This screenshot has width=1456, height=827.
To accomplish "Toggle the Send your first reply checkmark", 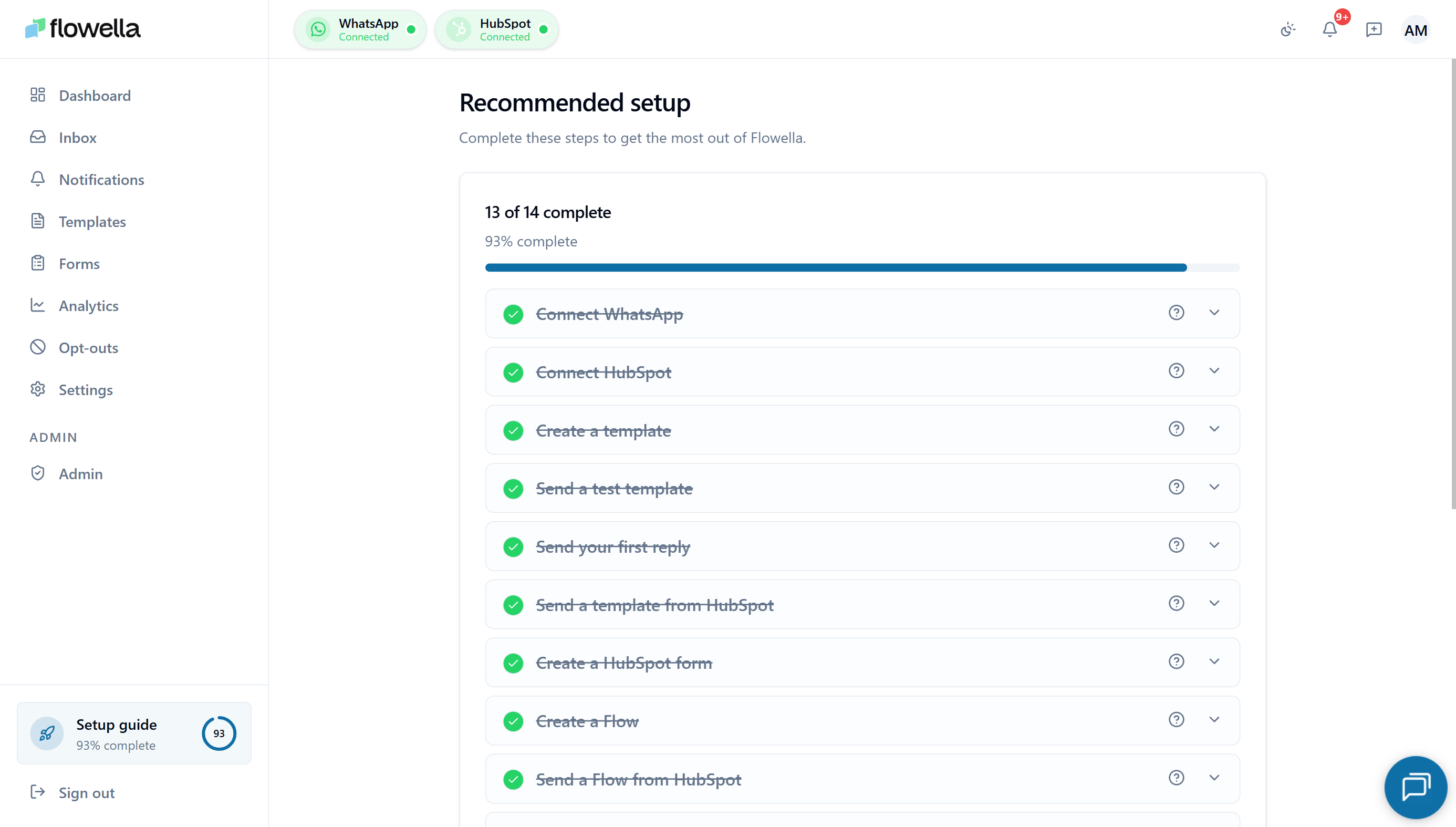I will coord(513,546).
